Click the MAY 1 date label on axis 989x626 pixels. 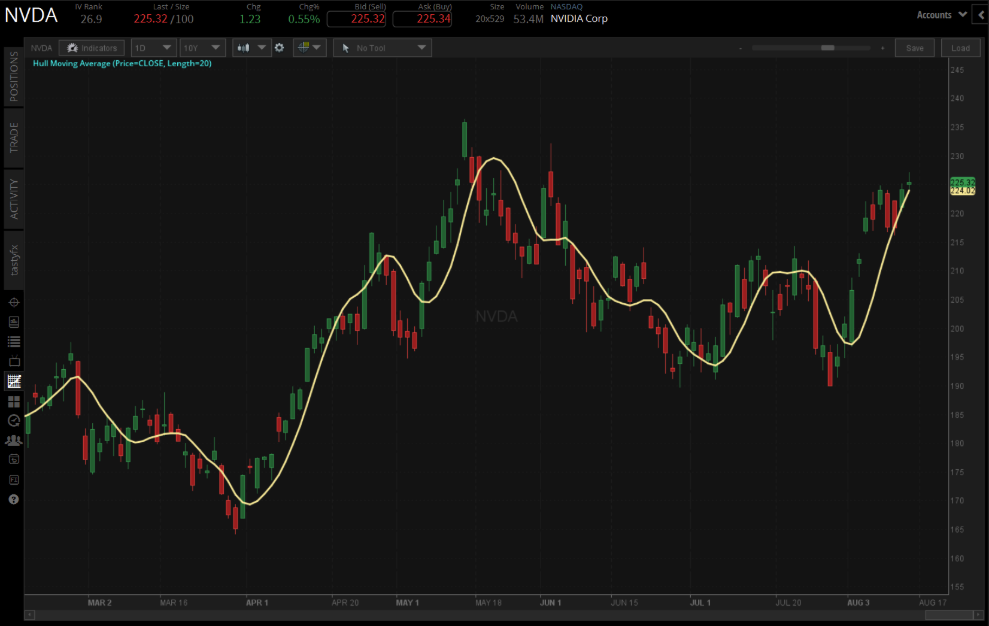click(x=407, y=603)
